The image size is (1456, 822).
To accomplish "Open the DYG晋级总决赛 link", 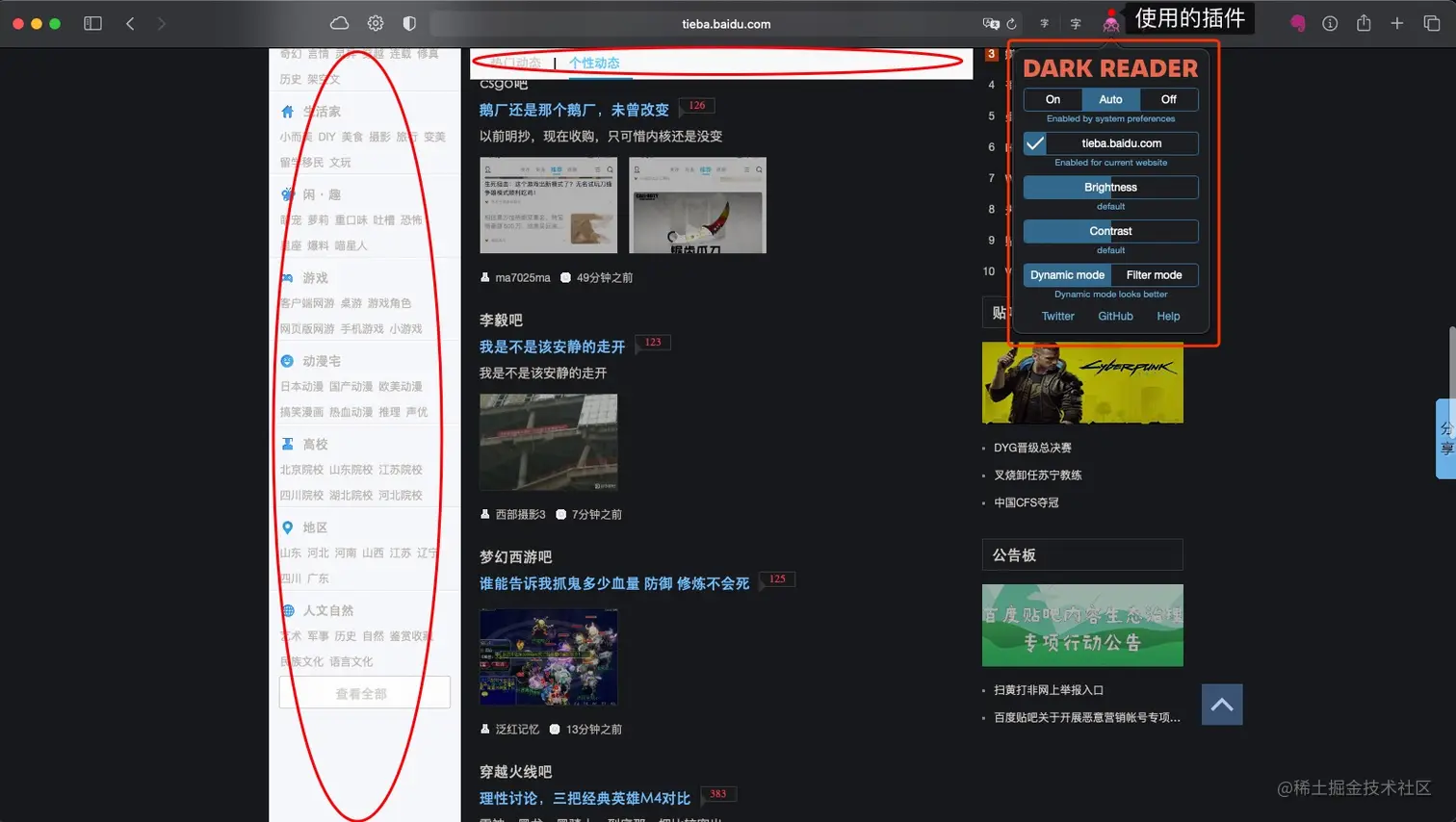I will (x=1032, y=448).
